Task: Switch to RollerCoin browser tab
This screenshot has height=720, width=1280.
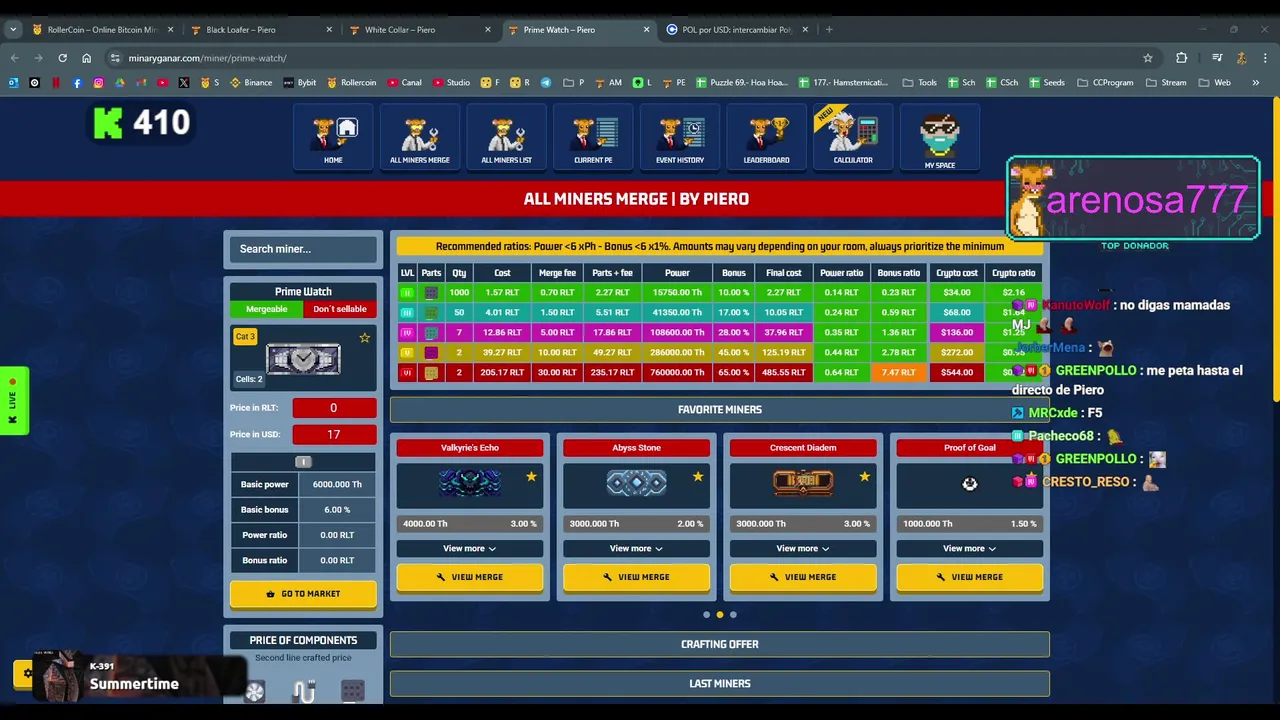Action: tap(103, 30)
